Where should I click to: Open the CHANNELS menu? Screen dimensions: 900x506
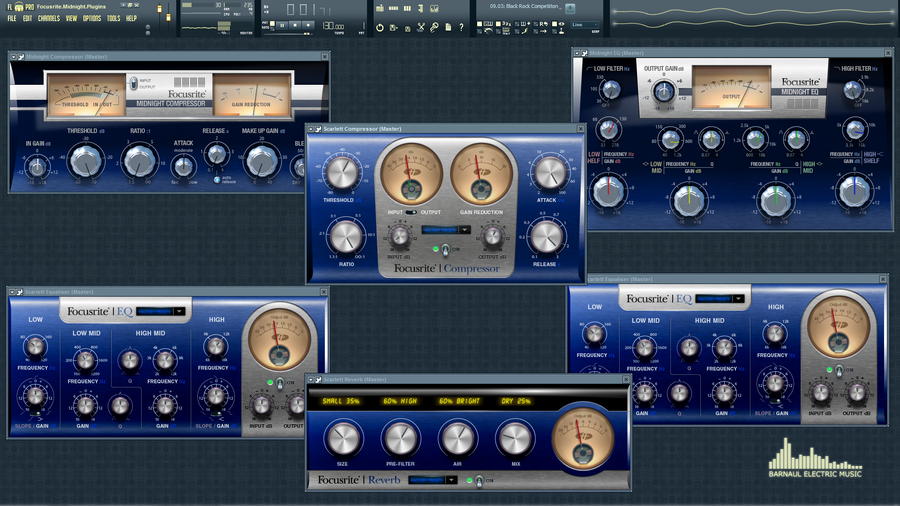tap(49, 18)
